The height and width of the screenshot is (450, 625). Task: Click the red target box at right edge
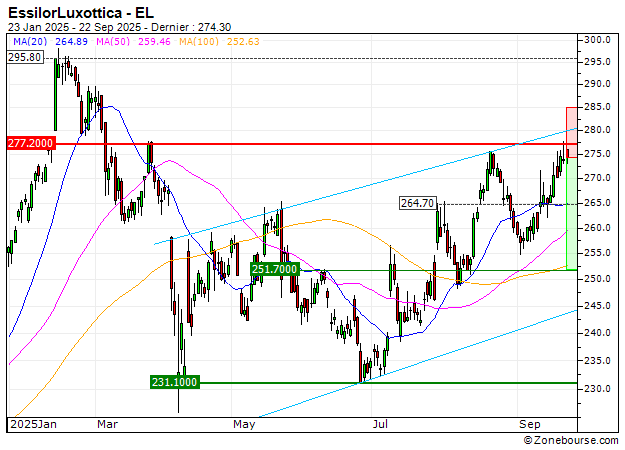[571, 118]
